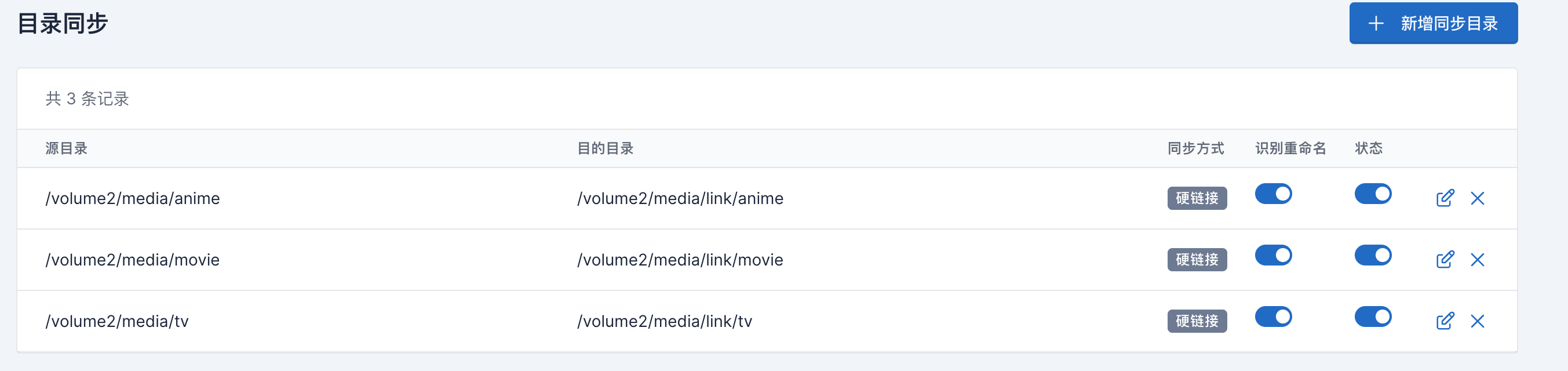The height and width of the screenshot is (371, 1568).
Task: Disable 状态 switch for the tv directory
Action: click(1373, 317)
